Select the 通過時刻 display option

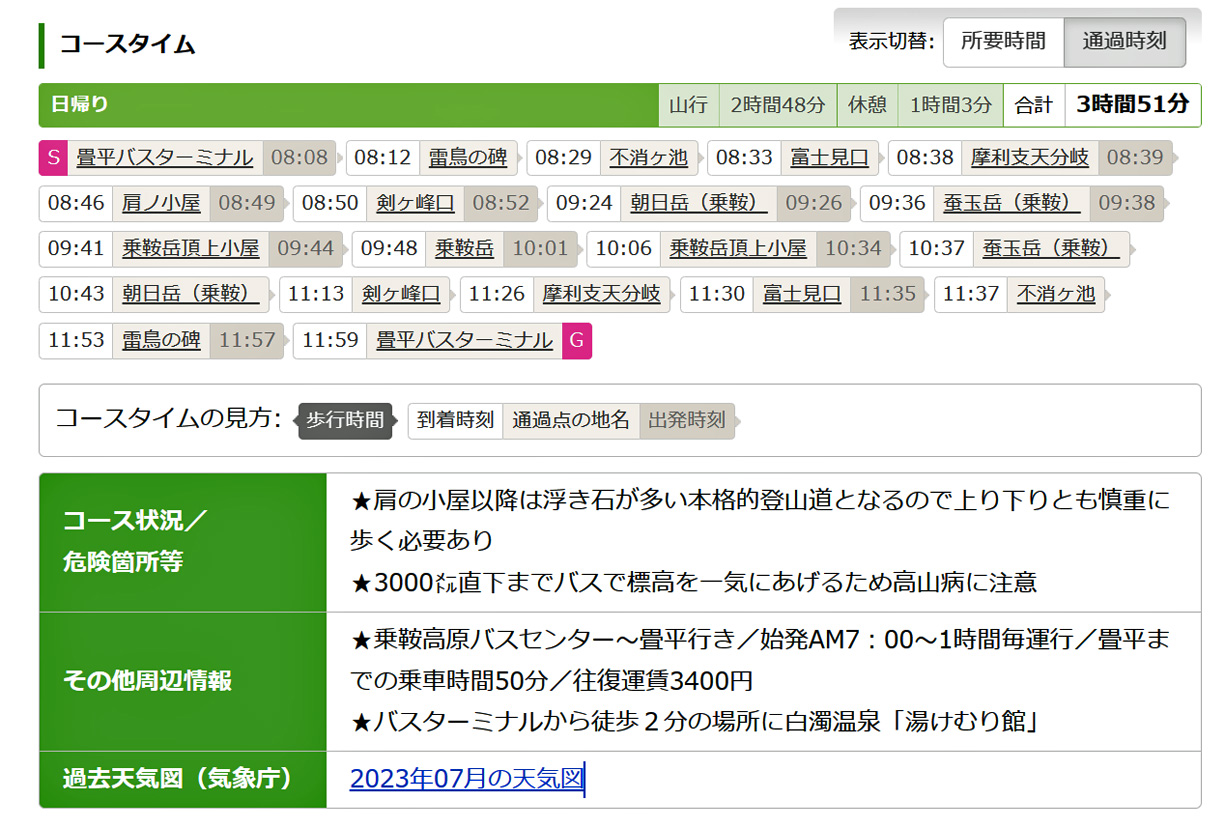[x=1124, y=42]
